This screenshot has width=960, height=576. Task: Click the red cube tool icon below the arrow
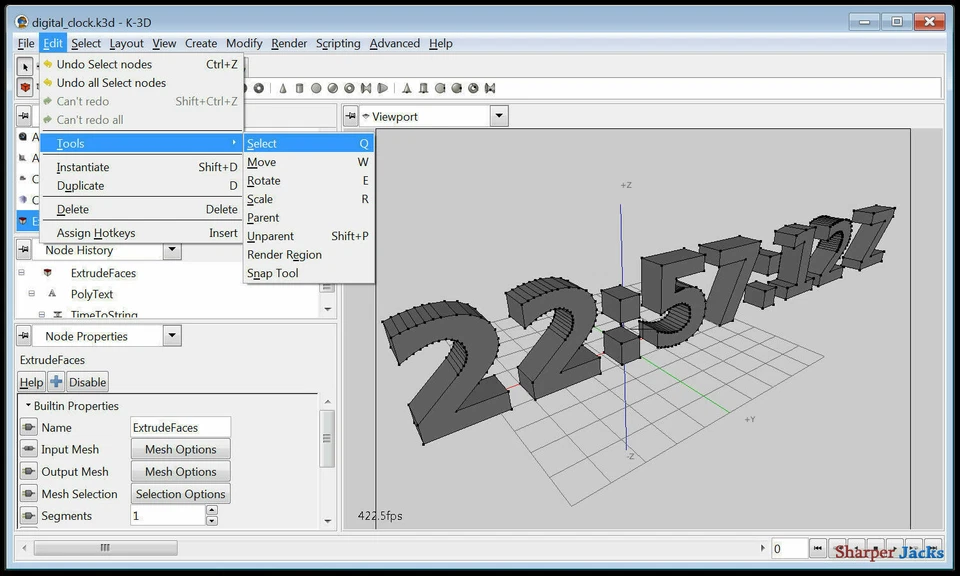[x=24, y=86]
